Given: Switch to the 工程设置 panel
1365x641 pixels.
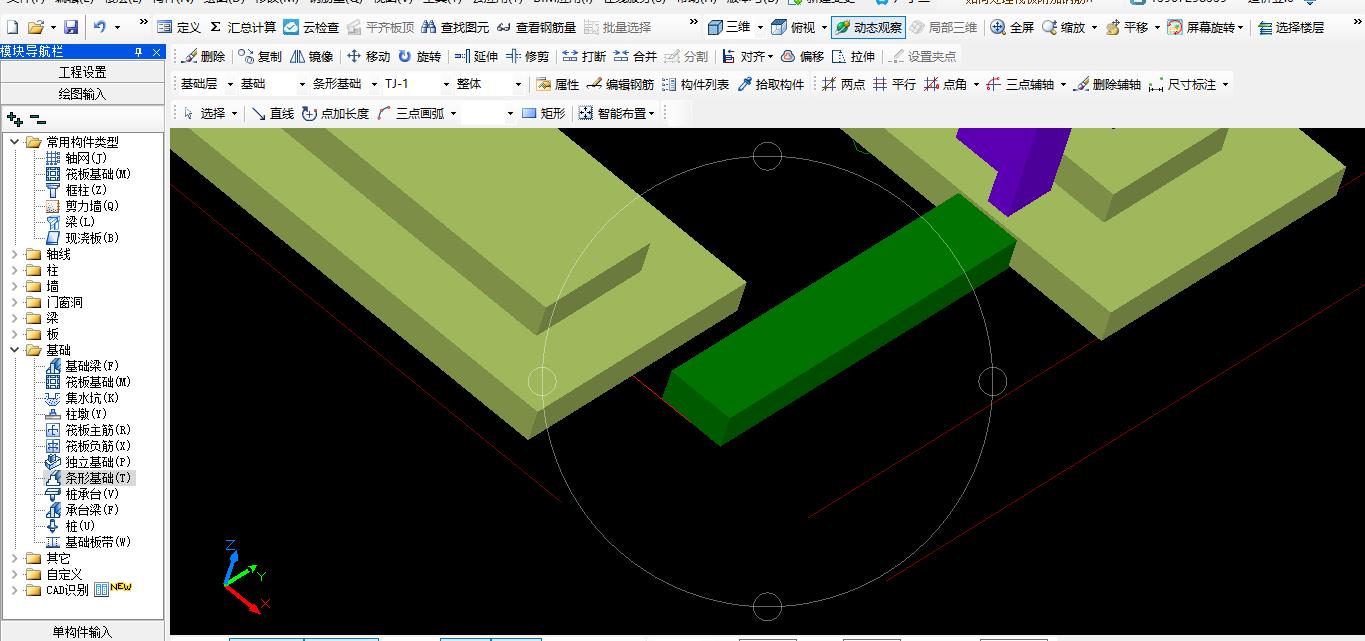Looking at the screenshot, I should [x=82, y=72].
